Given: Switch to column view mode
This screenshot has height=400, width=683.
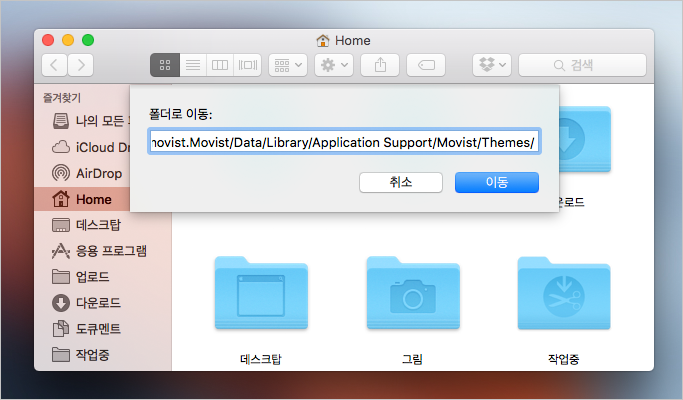Looking at the screenshot, I should [x=220, y=65].
